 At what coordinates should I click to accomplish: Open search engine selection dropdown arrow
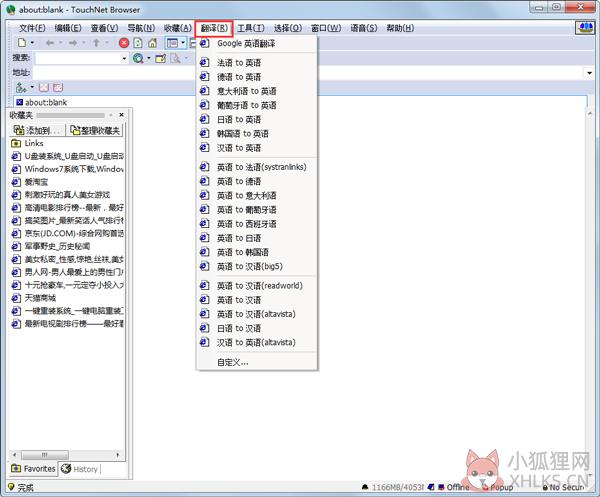pos(148,58)
